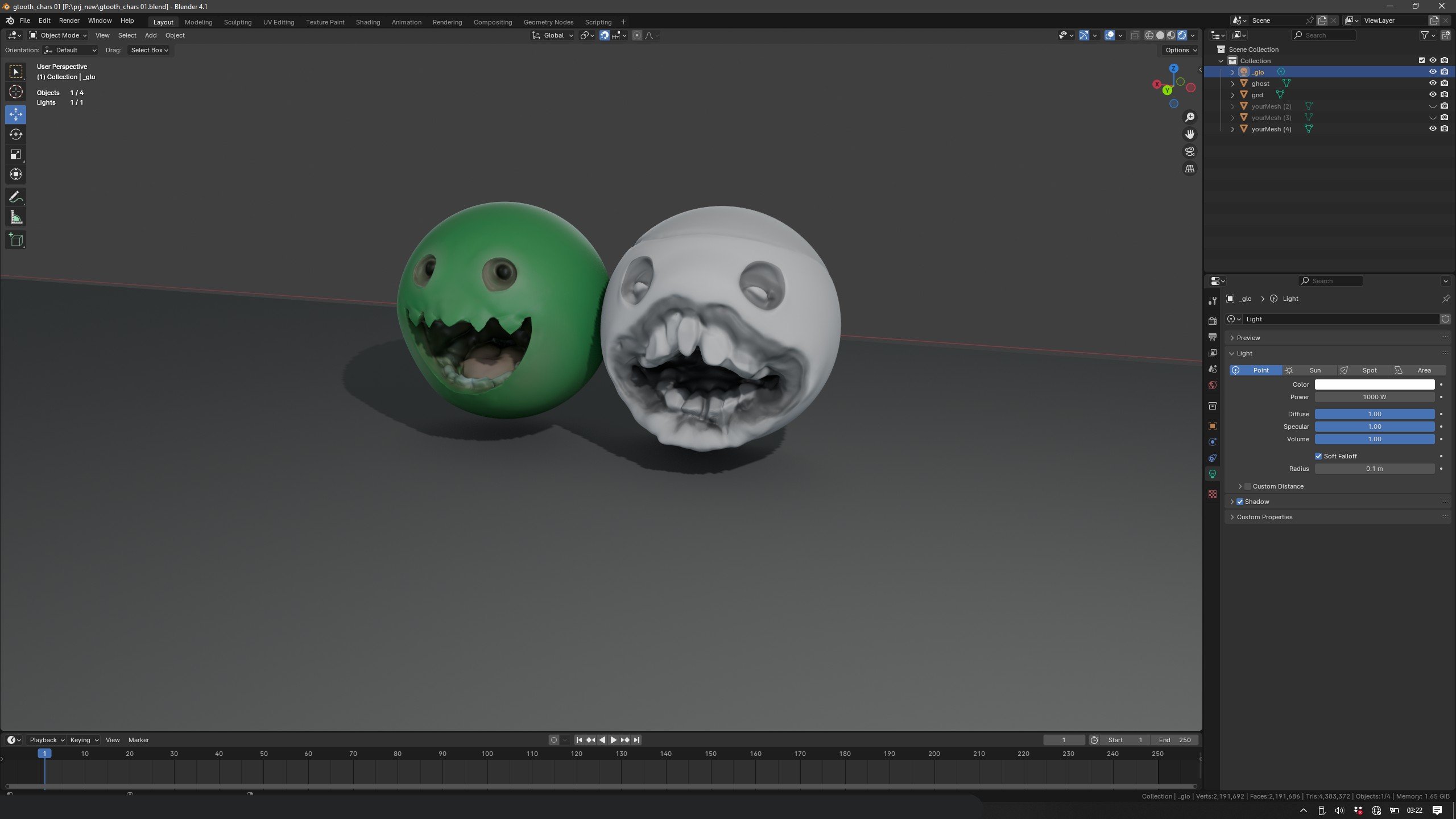Screen dimensions: 1456x819
Task: Switch to the Shading workspace tab
Action: coord(368,22)
